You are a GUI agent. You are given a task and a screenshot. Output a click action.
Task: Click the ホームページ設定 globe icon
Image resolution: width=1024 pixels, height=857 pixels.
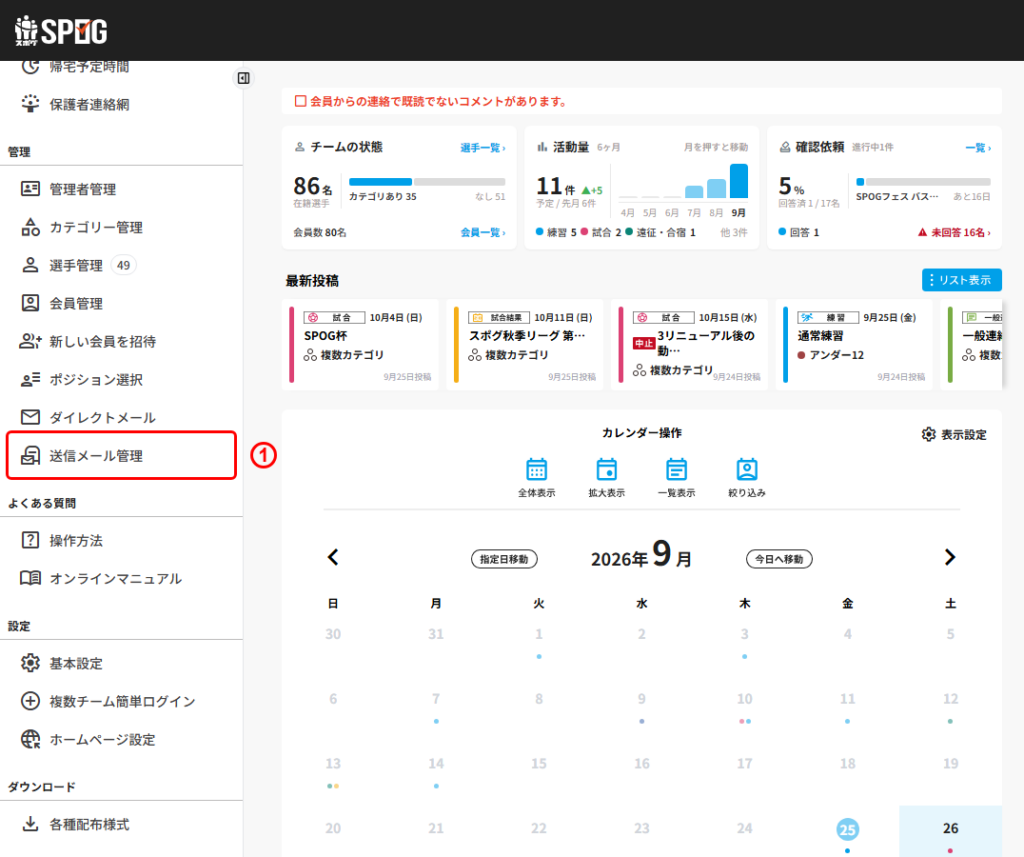pyautogui.click(x=30, y=739)
